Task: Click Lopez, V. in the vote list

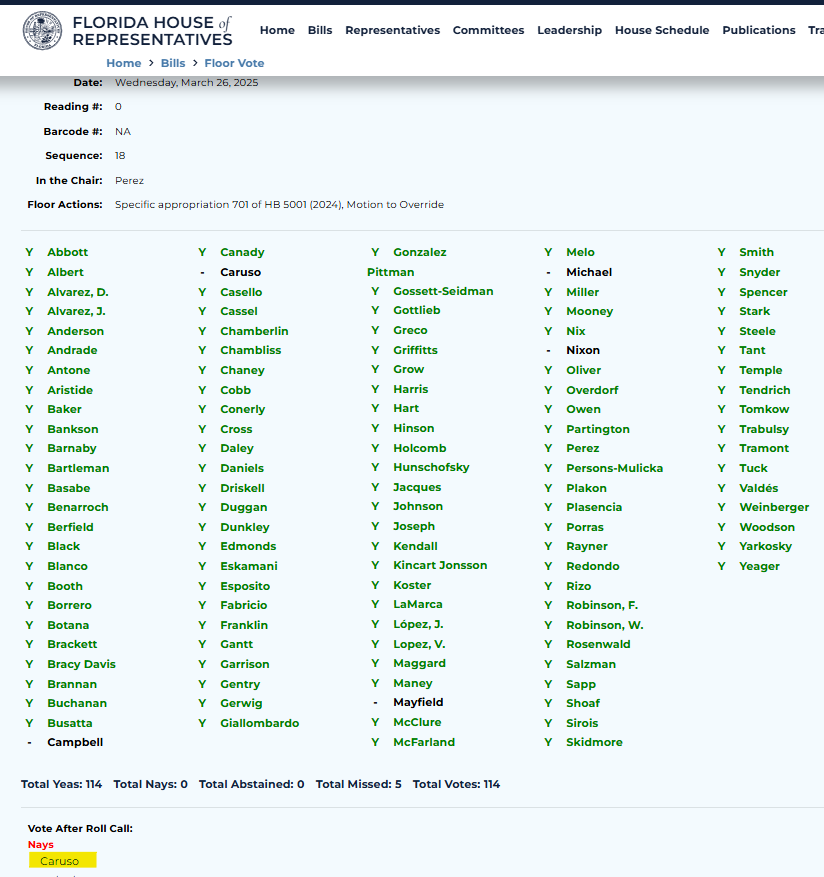Action: tap(419, 644)
